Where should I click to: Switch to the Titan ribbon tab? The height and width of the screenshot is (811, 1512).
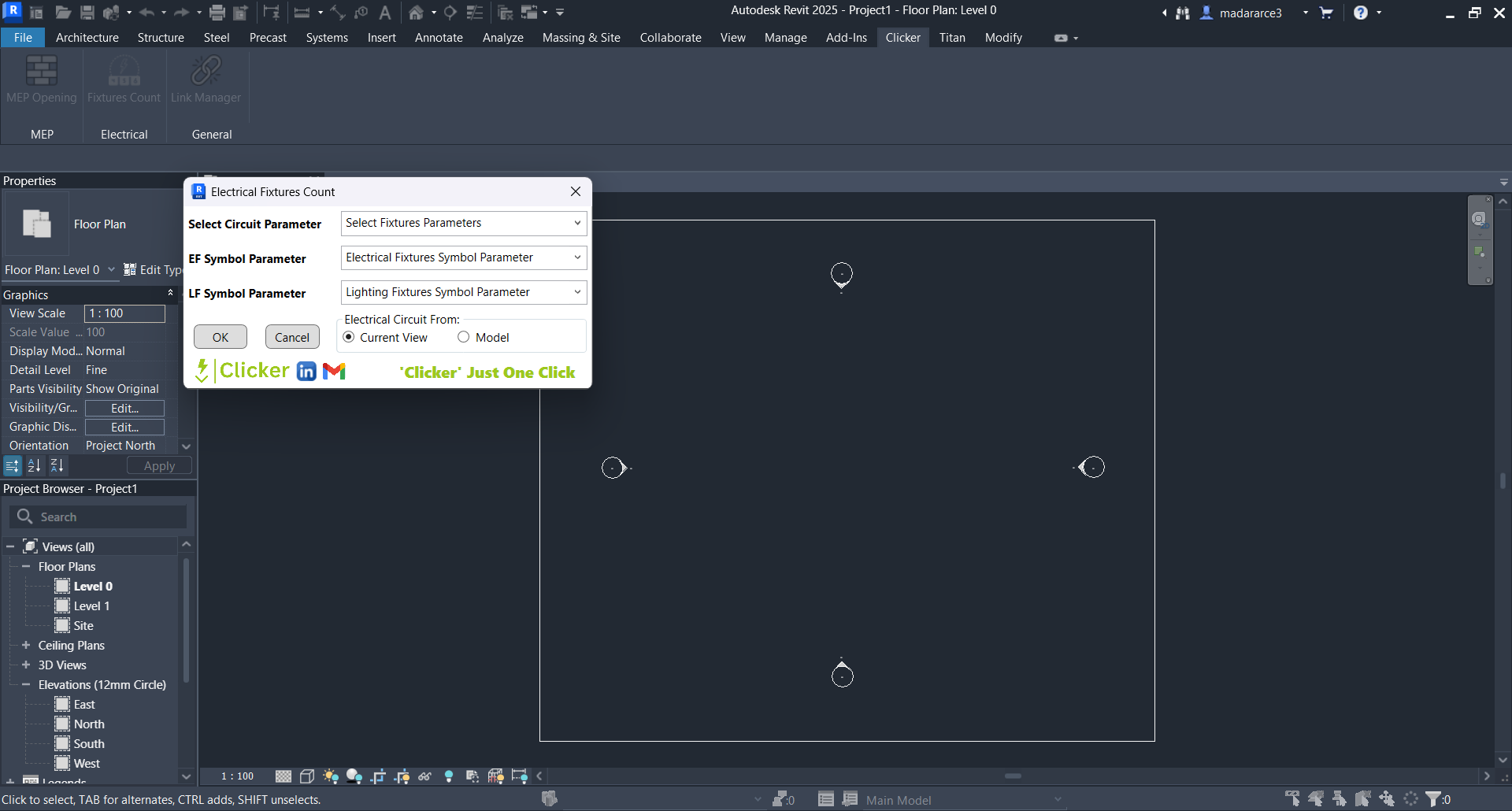pos(952,38)
